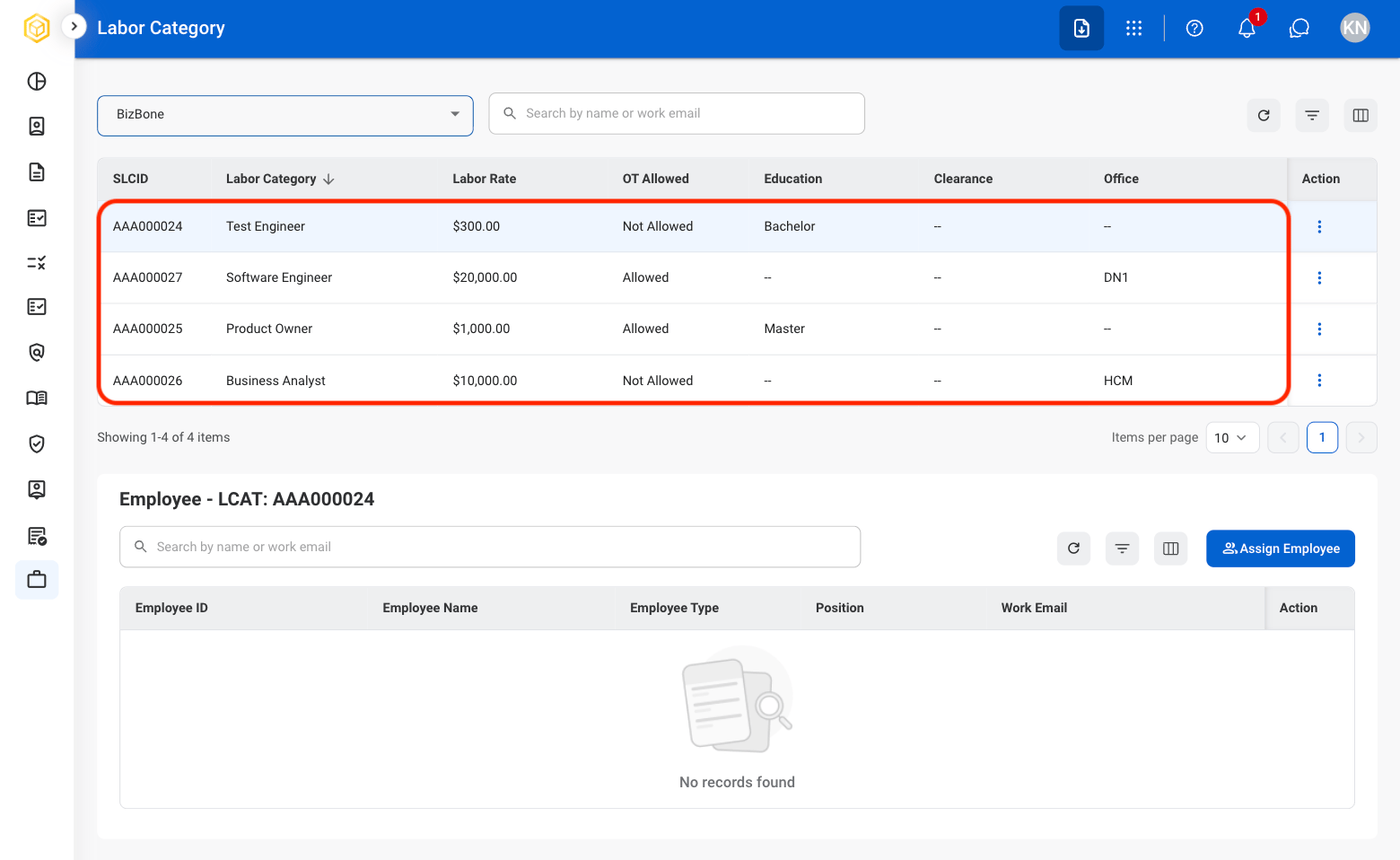The width and height of the screenshot is (1400, 860).
Task: Open the document page sidebar icon
Action: click(x=37, y=172)
